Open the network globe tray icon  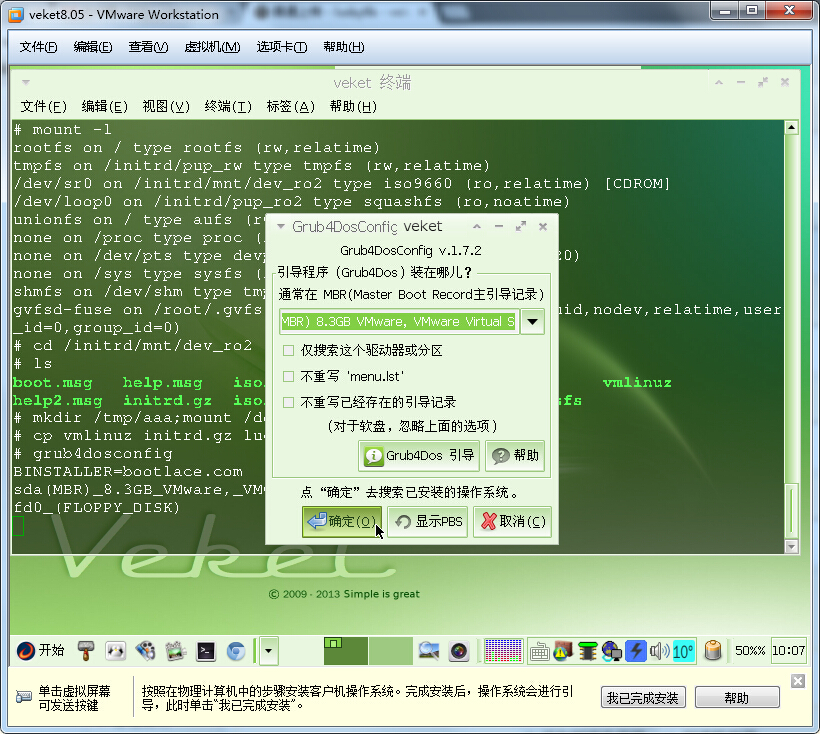tap(612, 651)
